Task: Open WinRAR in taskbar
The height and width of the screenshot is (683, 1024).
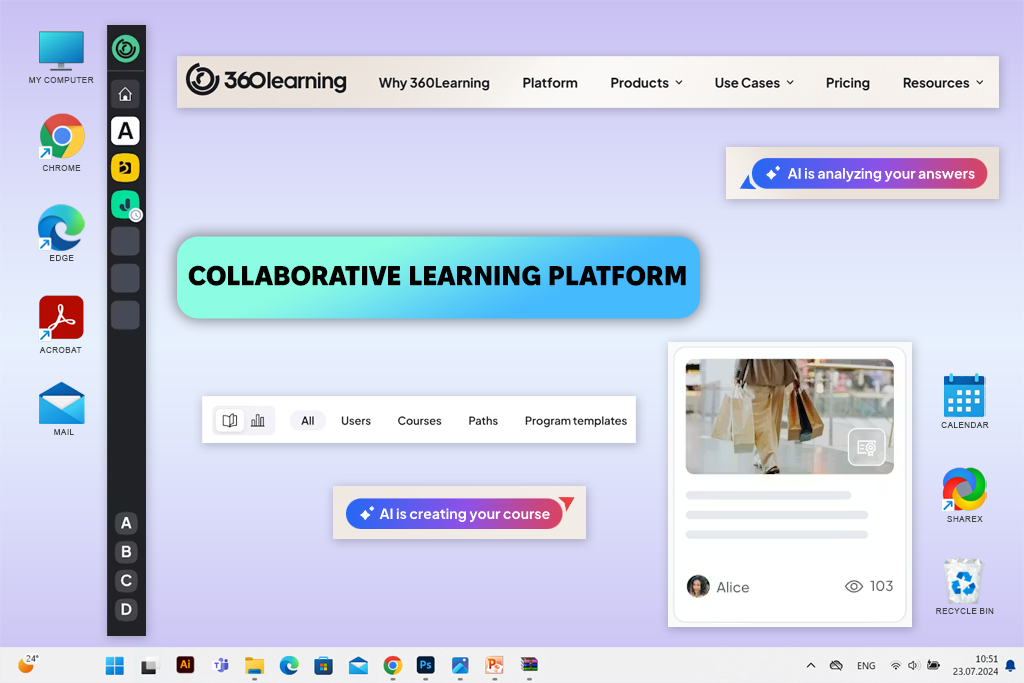Action: [529, 665]
